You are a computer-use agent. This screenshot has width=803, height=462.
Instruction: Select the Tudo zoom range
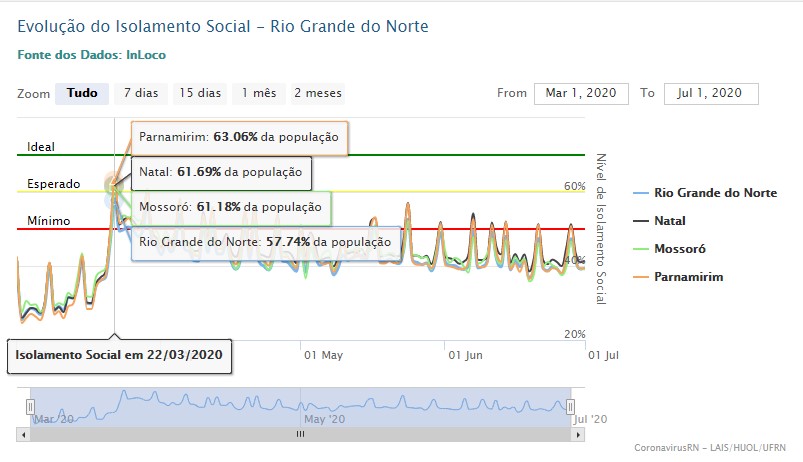82,93
